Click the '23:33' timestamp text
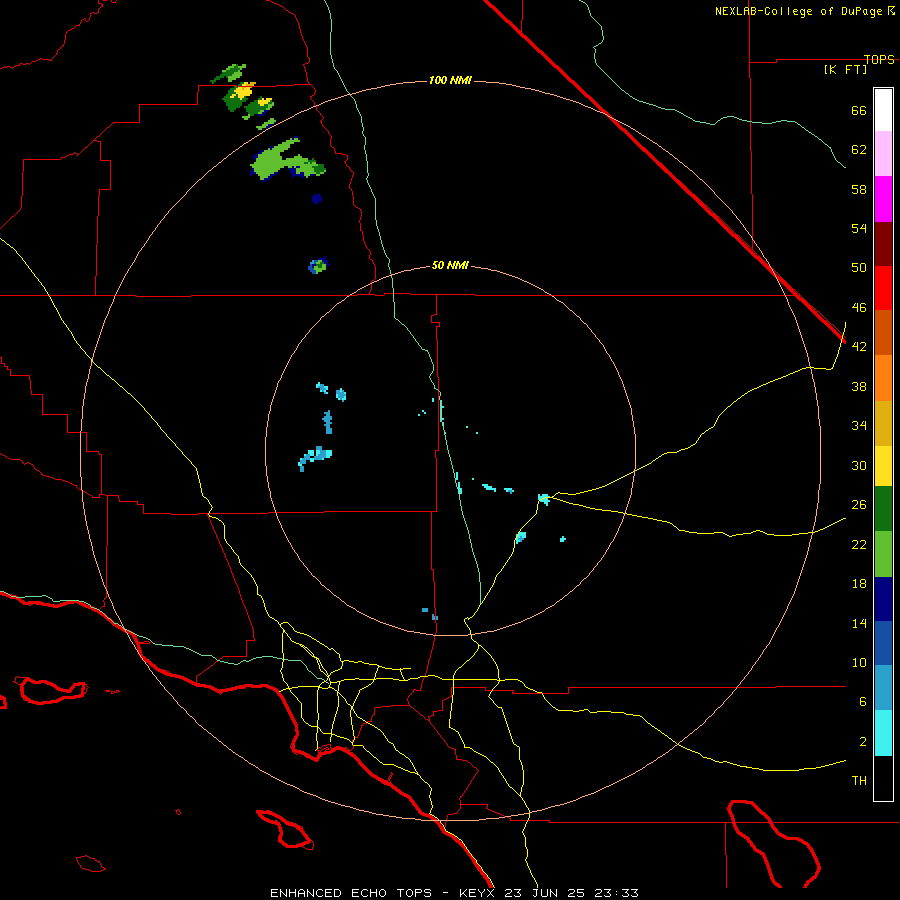Image resolution: width=900 pixels, height=900 pixels. click(x=615, y=893)
